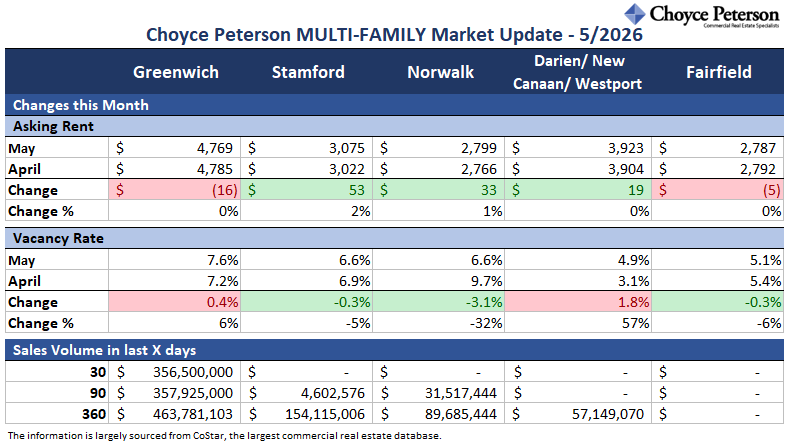The height and width of the screenshot is (445, 790).
Task: Select Stamford April rent 3,022
Action: click(307, 169)
